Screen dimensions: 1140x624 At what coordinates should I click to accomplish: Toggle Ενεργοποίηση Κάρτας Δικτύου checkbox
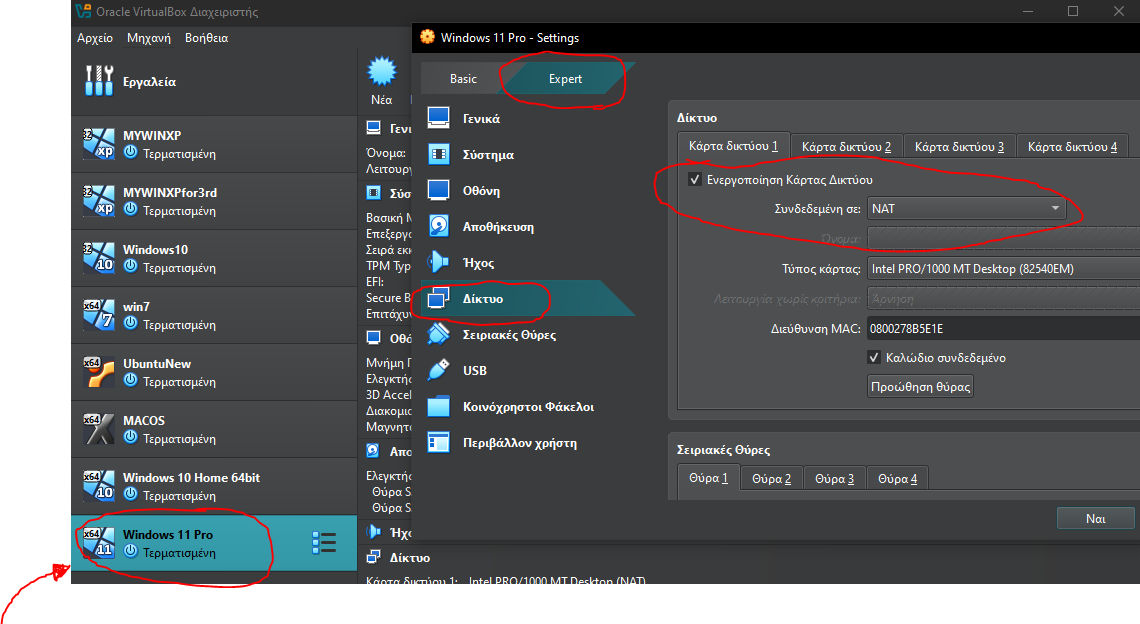pyautogui.click(x=695, y=180)
